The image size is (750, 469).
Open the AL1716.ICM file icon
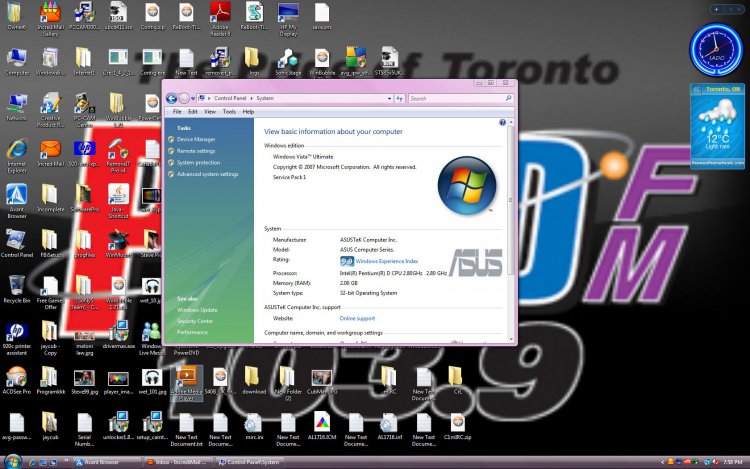coord(322,425)
